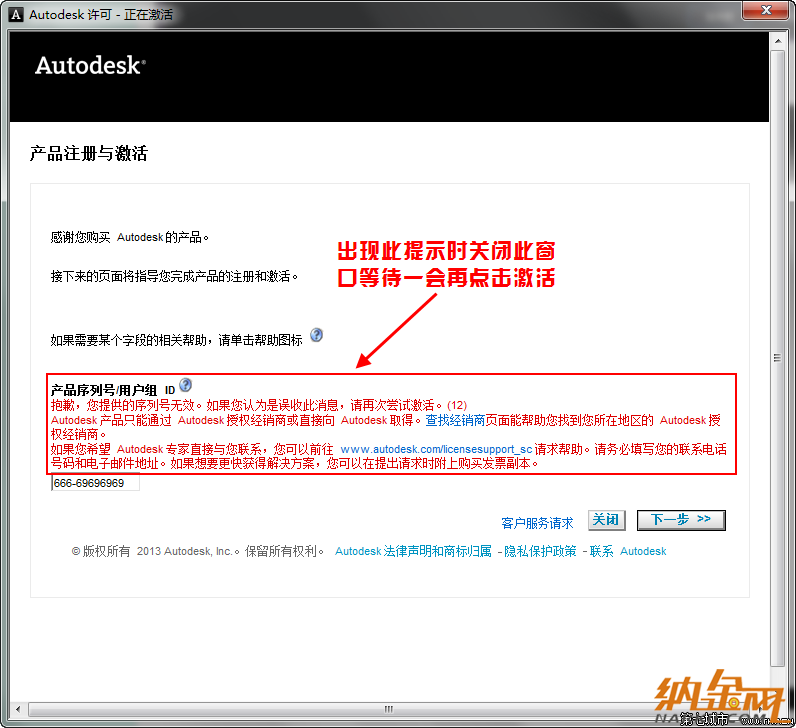Open the 隐私保护政策 link

(540, 551)
